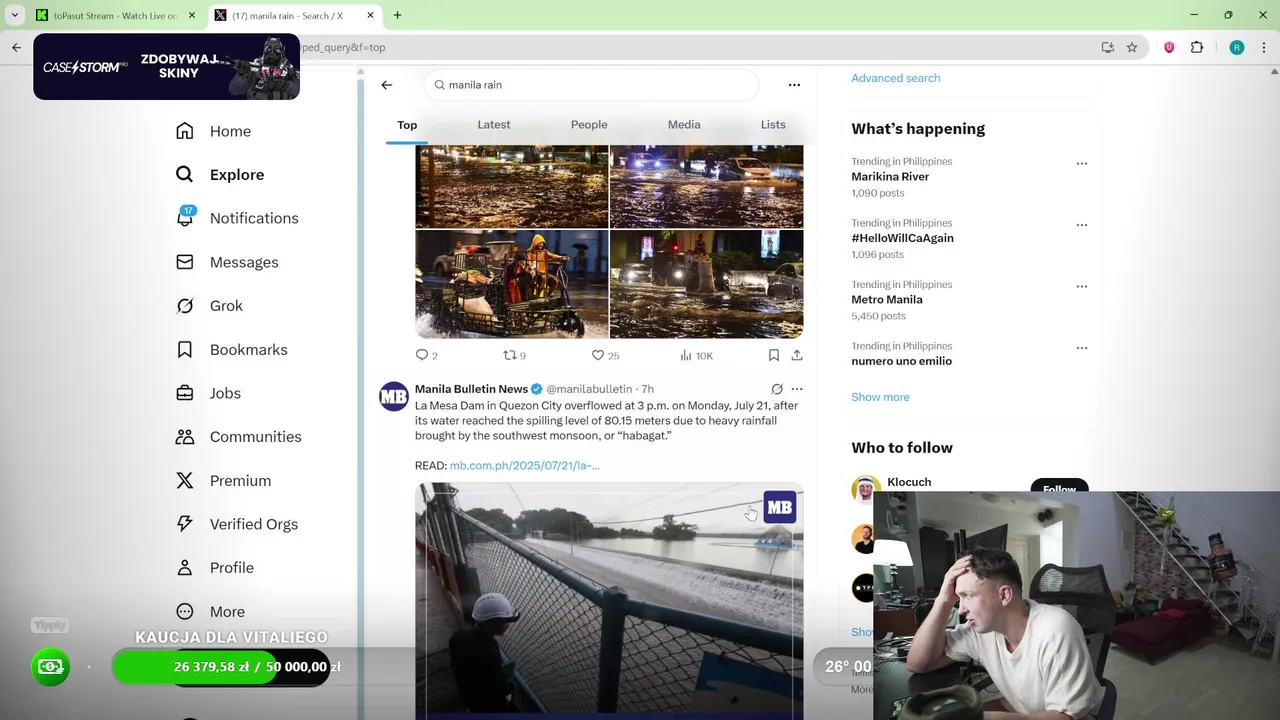Switch to the Lists tab
Image resolution: width=1280 pixels, height=720 pixels.
point(773,125)
